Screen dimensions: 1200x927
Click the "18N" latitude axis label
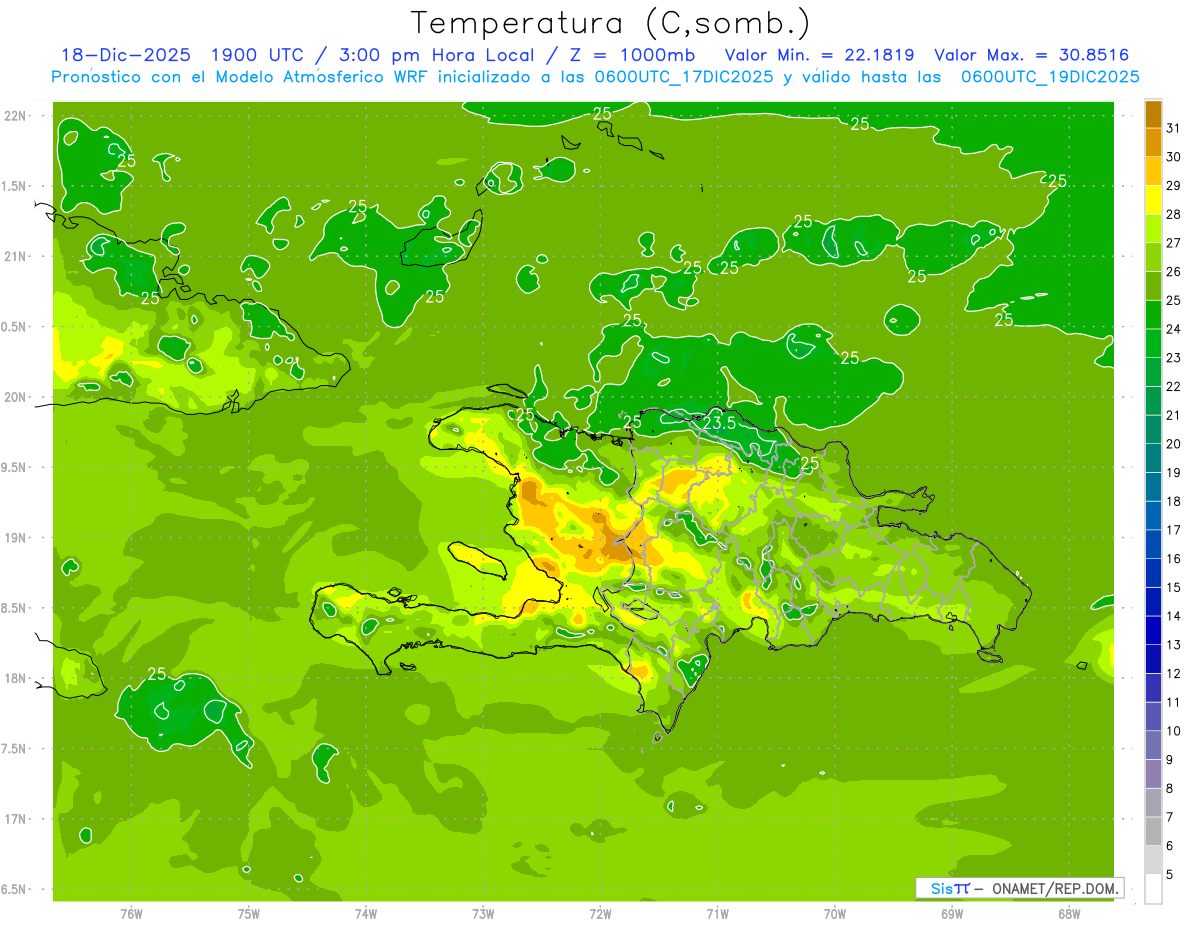click(15, 678)
